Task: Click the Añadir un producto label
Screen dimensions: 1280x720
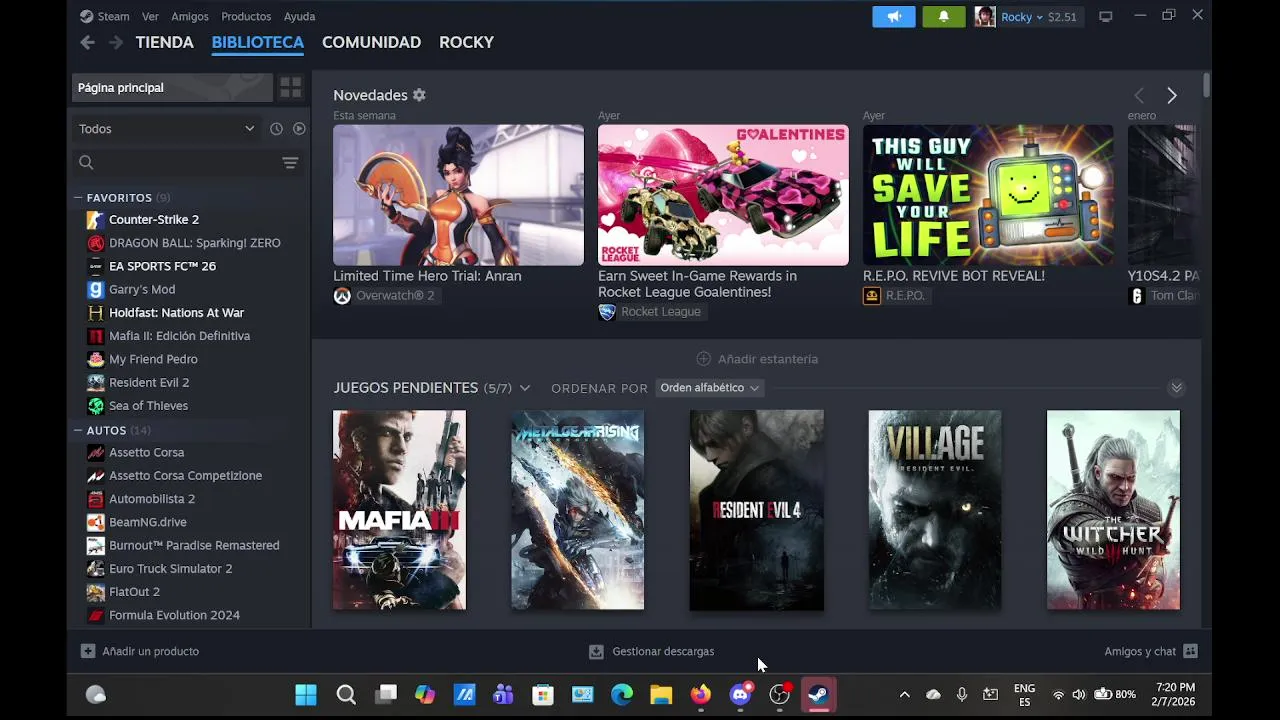Action: pyautogui.click(x=150, y=651)
